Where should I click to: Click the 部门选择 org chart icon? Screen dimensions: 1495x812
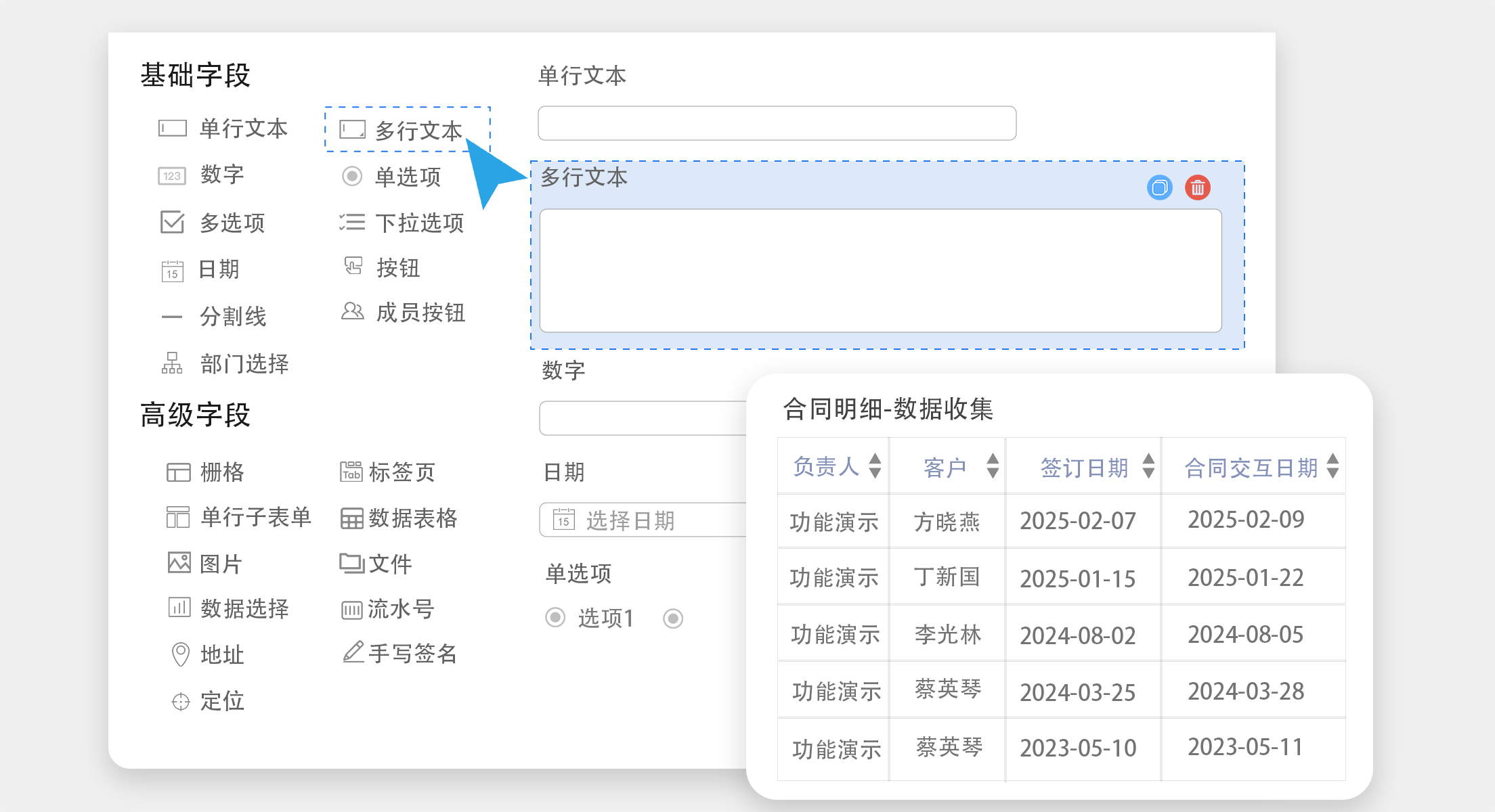click(172, 363)
